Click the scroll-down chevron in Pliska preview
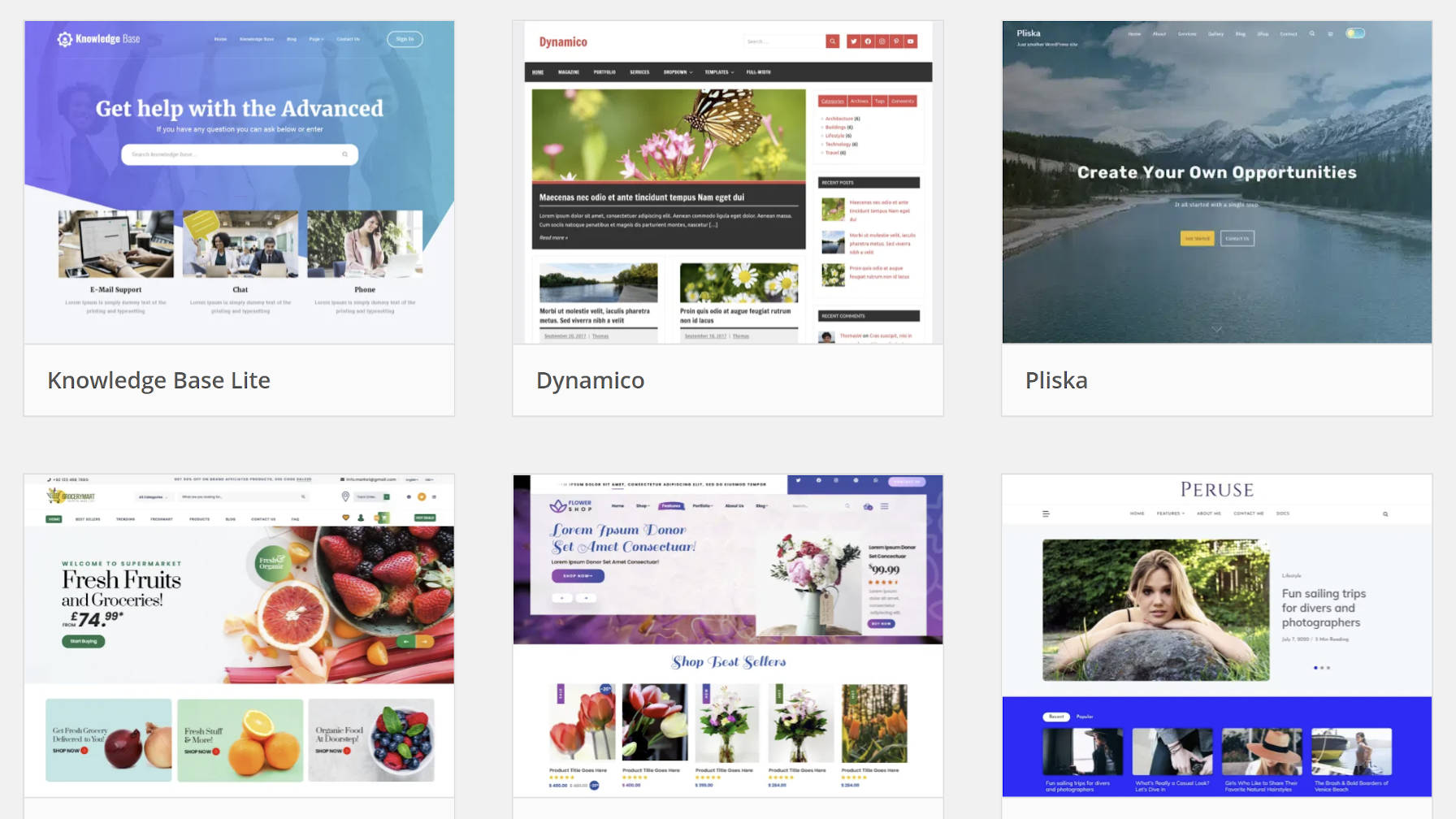The image size is (1456, 819). (1216, 329)
